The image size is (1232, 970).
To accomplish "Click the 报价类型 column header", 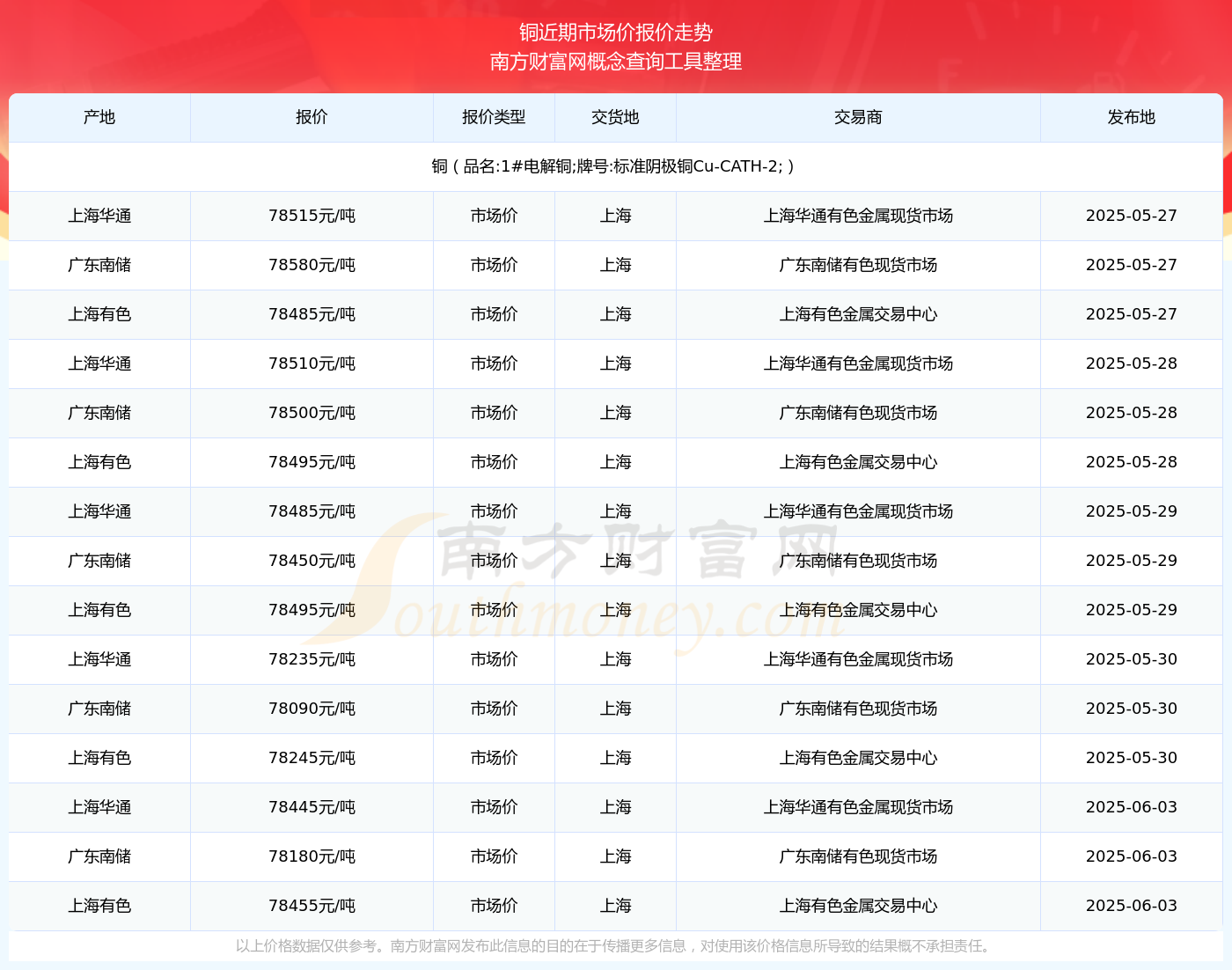I will (494, 117).
